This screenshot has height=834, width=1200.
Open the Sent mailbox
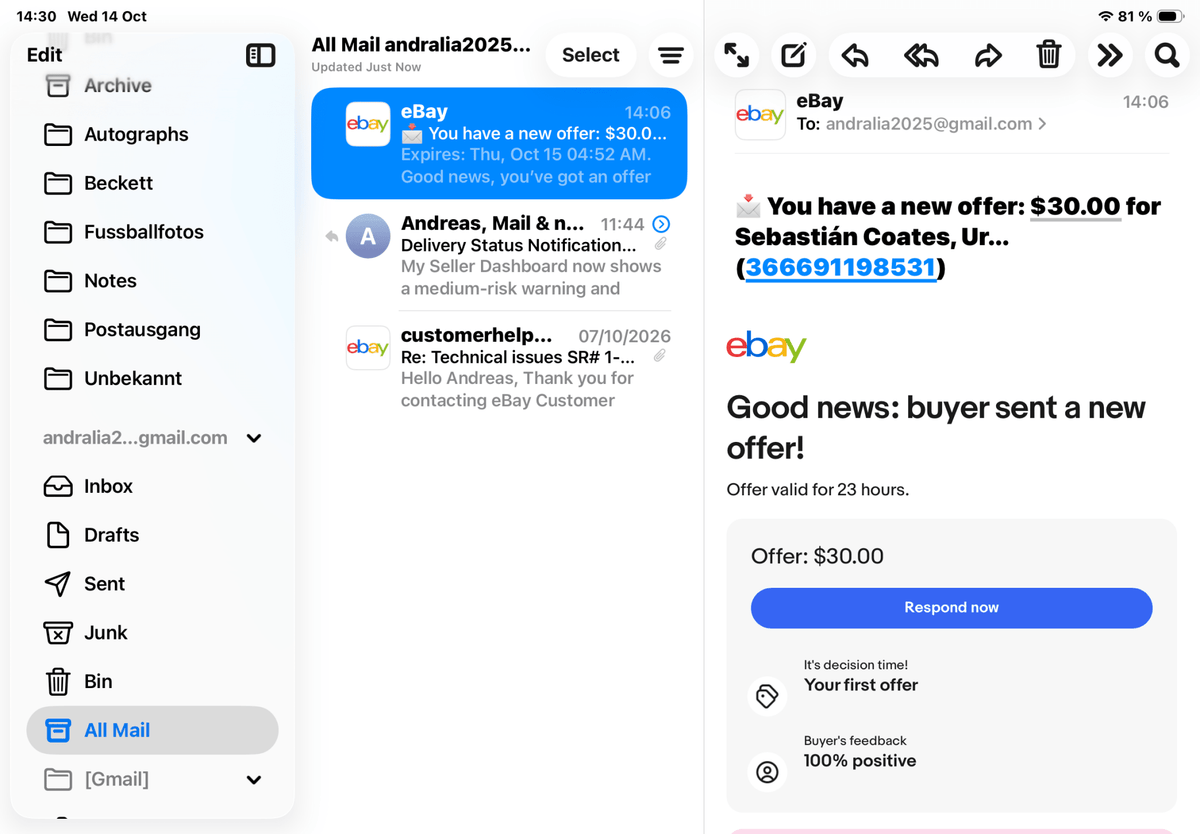(x=153, y=584)
